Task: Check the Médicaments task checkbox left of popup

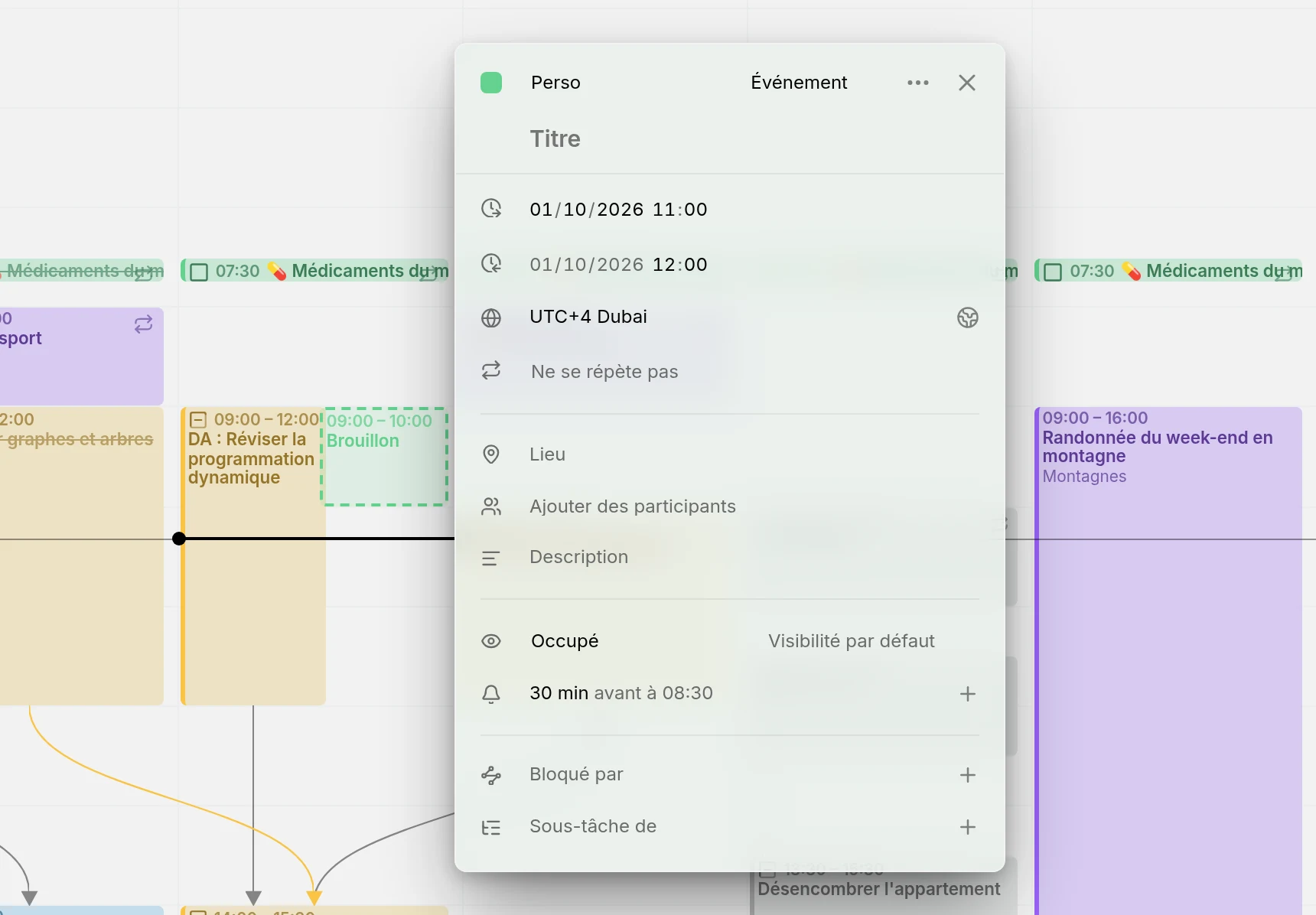Action: [x=199, y=272]
